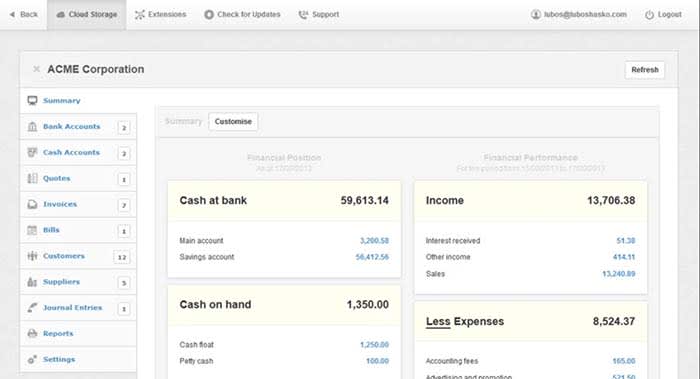Click the Quotes icon in sidebar
Screen dimensions: 700x379
pyautogui.click(x=32, y=178)
